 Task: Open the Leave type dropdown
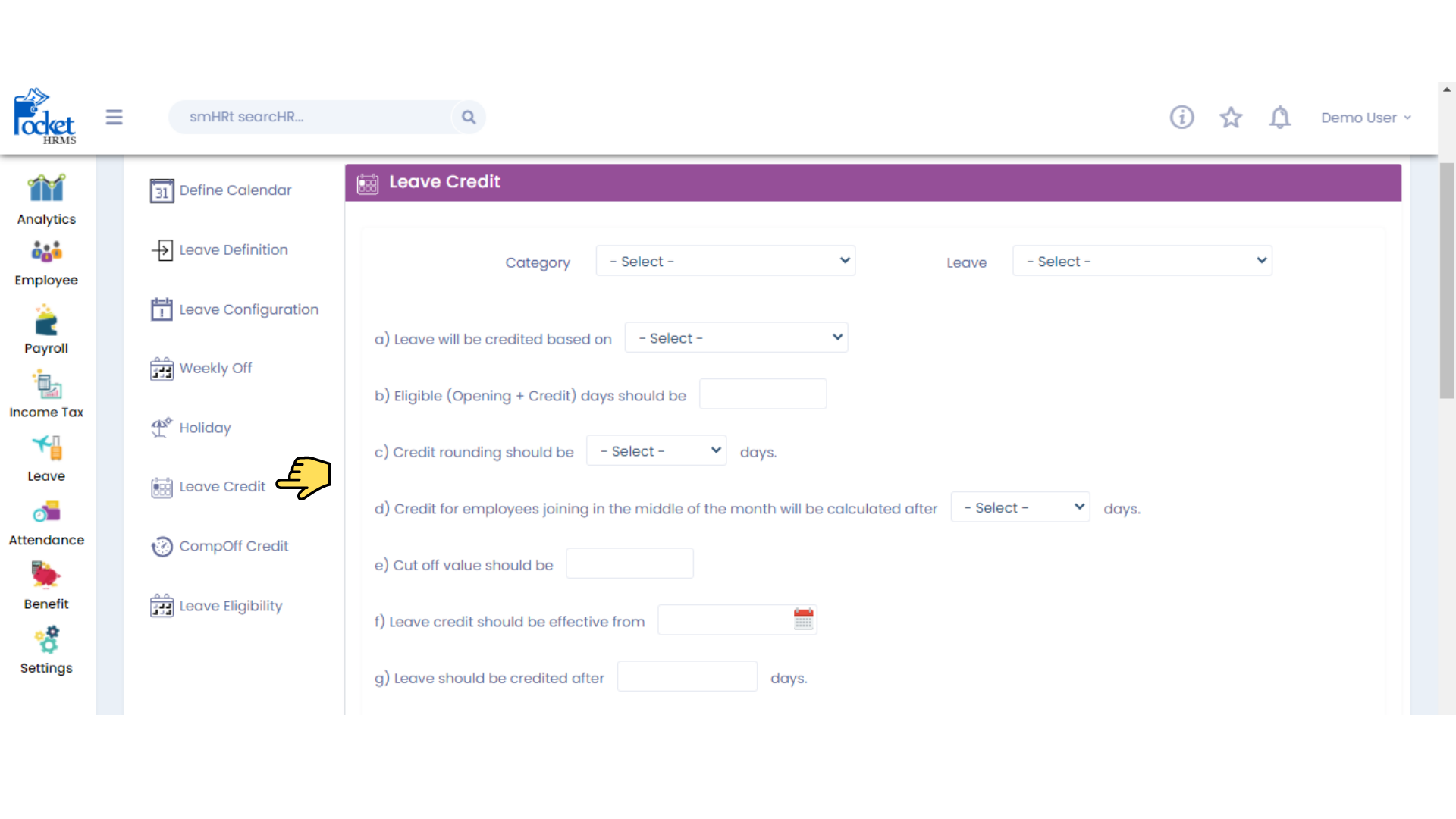(1142, 261)
